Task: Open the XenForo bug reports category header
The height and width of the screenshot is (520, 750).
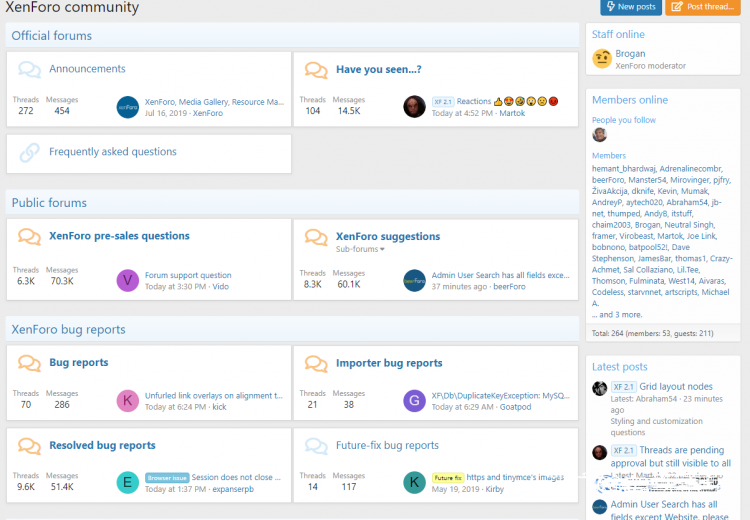Action: pos(68,330)
